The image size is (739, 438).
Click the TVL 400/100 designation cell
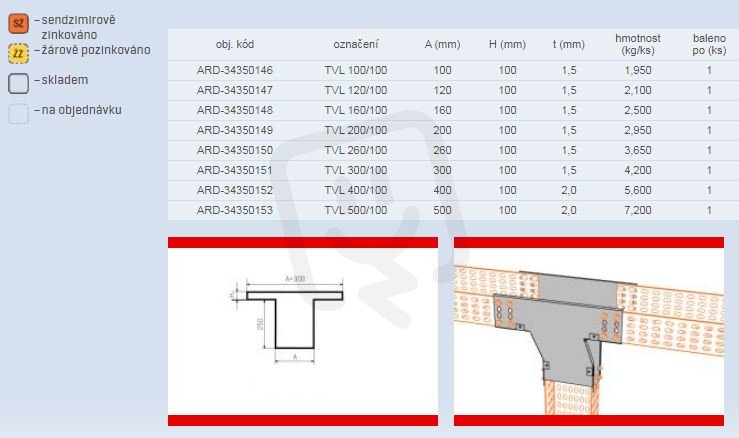(356, 190)
